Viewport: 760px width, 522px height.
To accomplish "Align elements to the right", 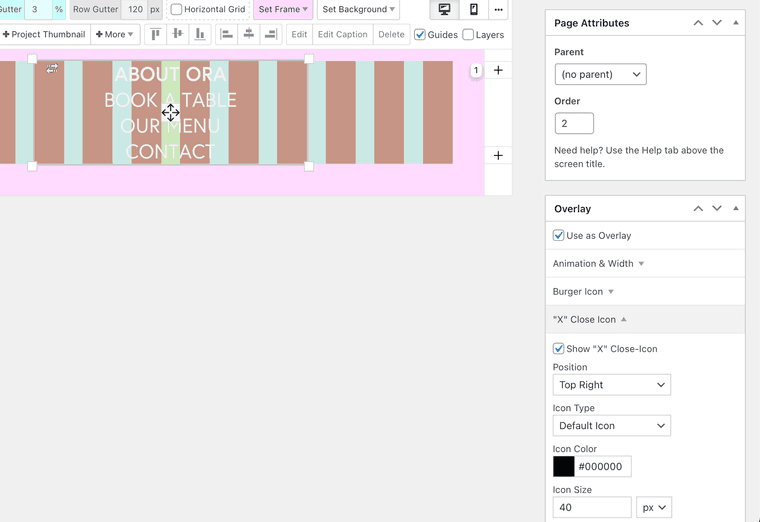I will click(x=270, y=34).
